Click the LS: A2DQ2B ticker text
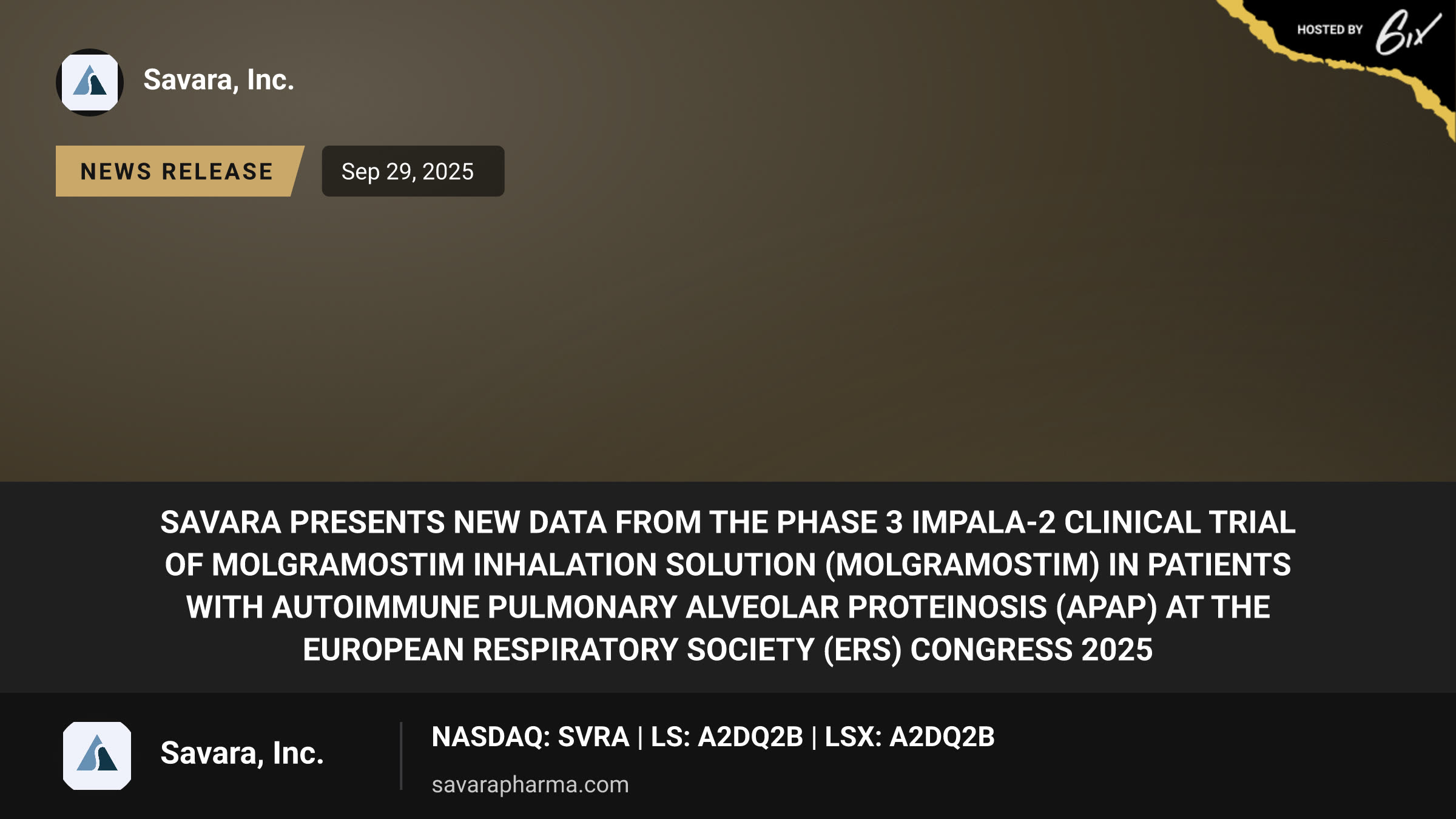Viewport: 1456px width, 819px height. click(x=727, y=736)
